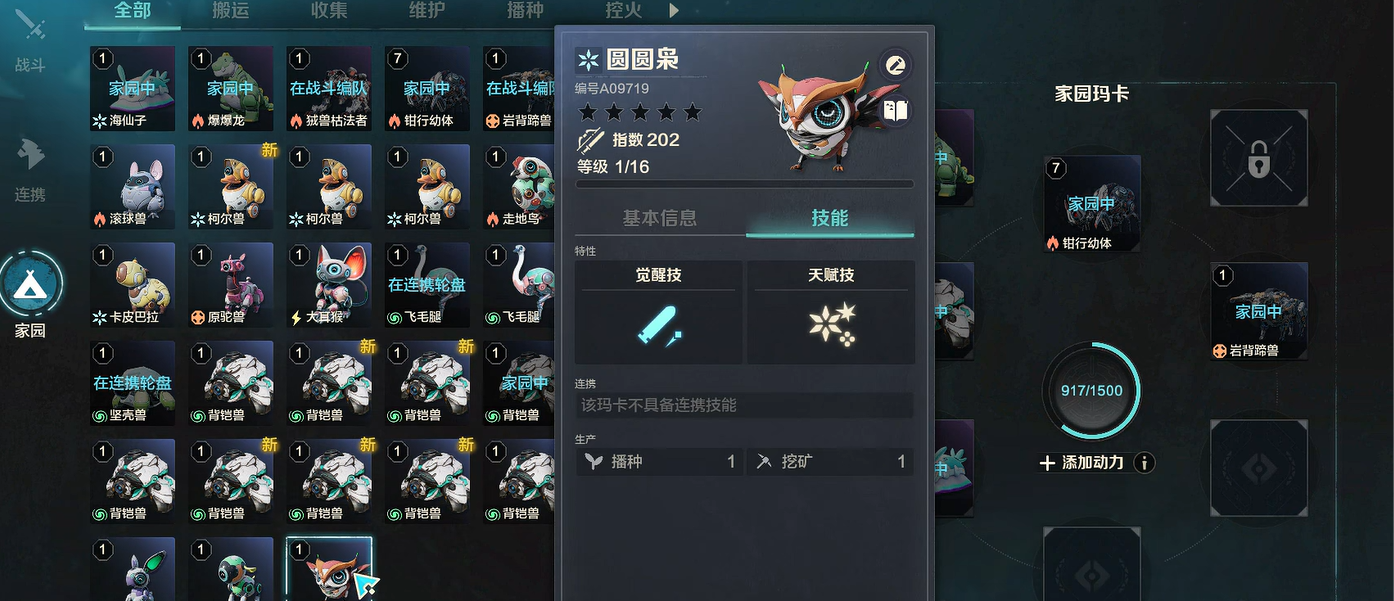Click the pencil rename icon beside 圆圆枭

pos(895,66)
